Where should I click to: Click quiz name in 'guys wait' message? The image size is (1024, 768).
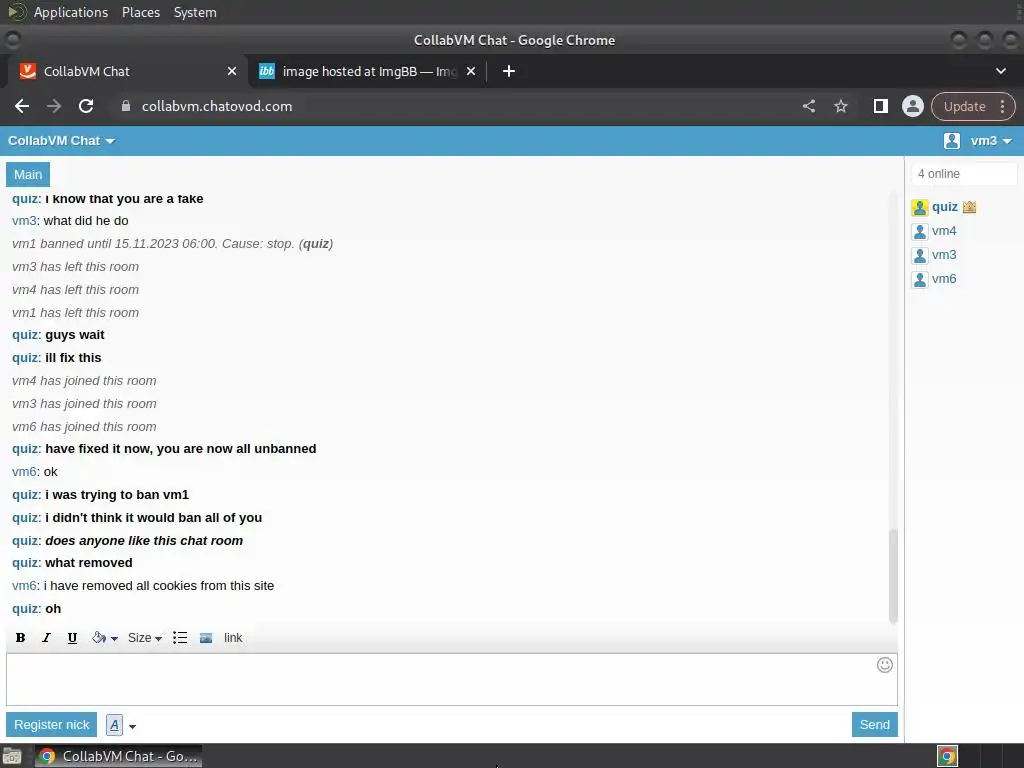[x=26, y=335]
